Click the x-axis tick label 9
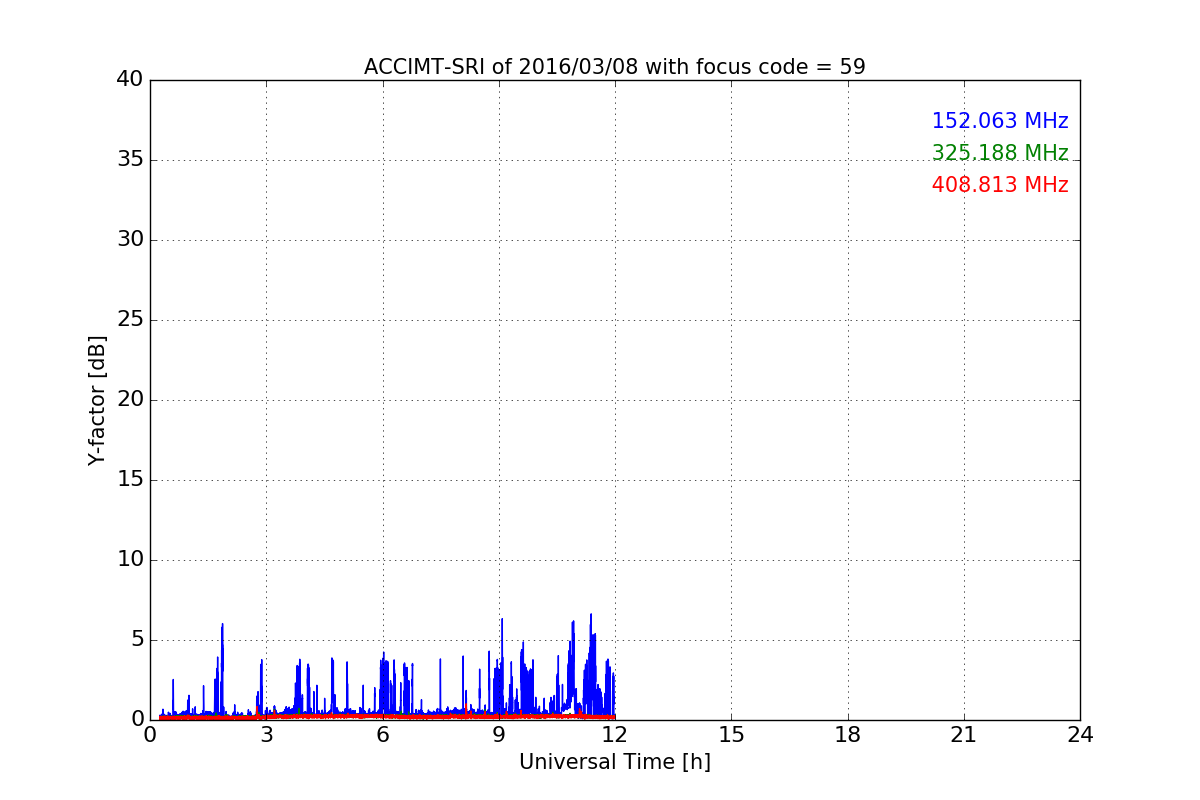 pyautogui.click(x=499, y=735)
